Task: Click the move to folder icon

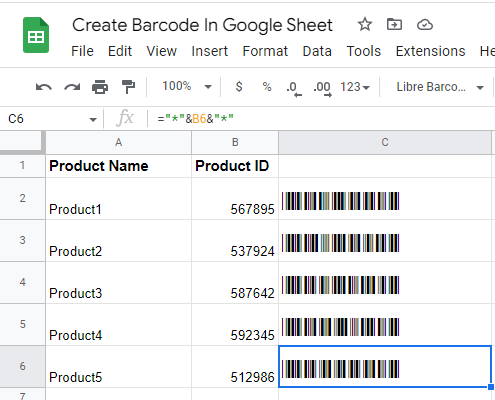Action: pyautogui.click(x=394, y=25)
